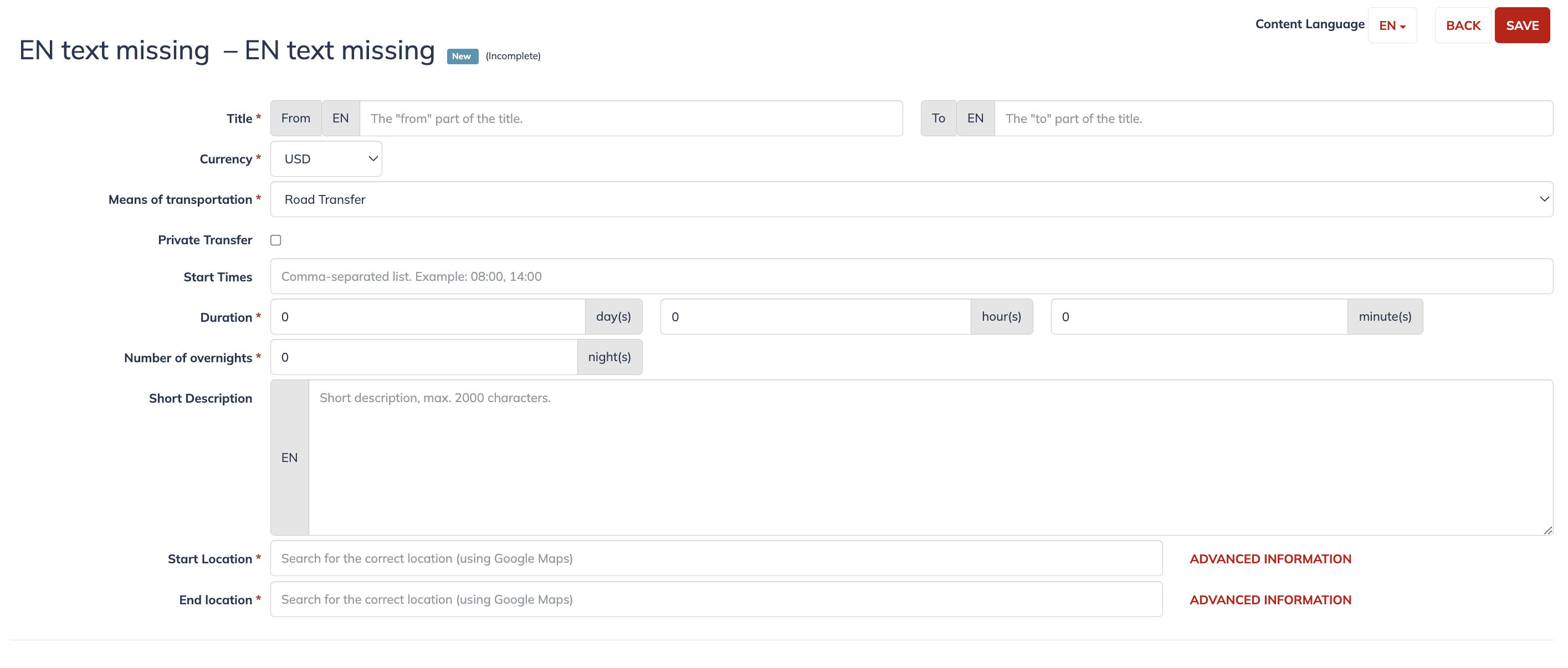Screen dimensions: 1568x668
Task: Click the (Incomplete) status text
Action: click(x=513, y=56)
